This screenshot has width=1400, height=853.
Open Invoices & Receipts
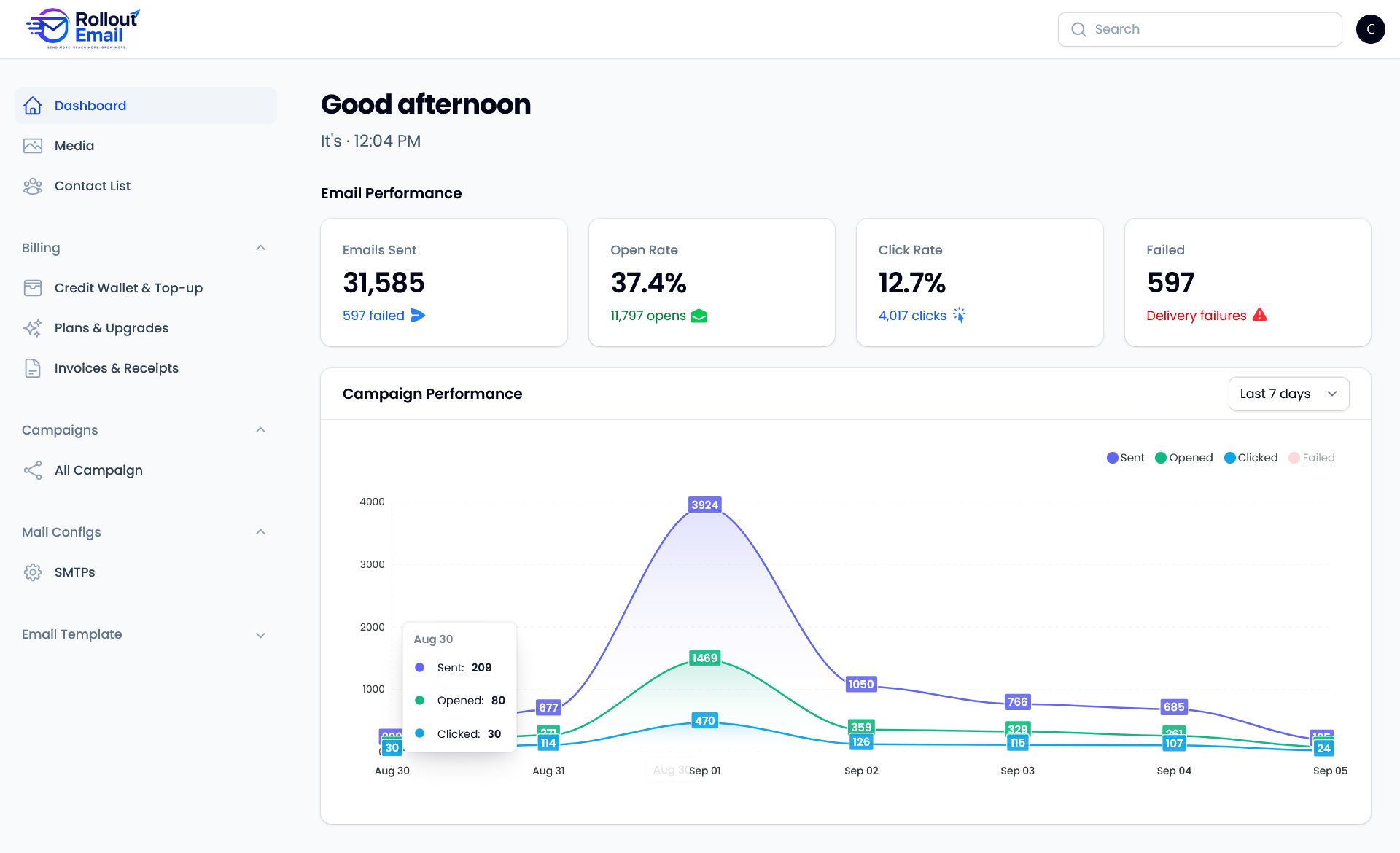pos(146,368)
